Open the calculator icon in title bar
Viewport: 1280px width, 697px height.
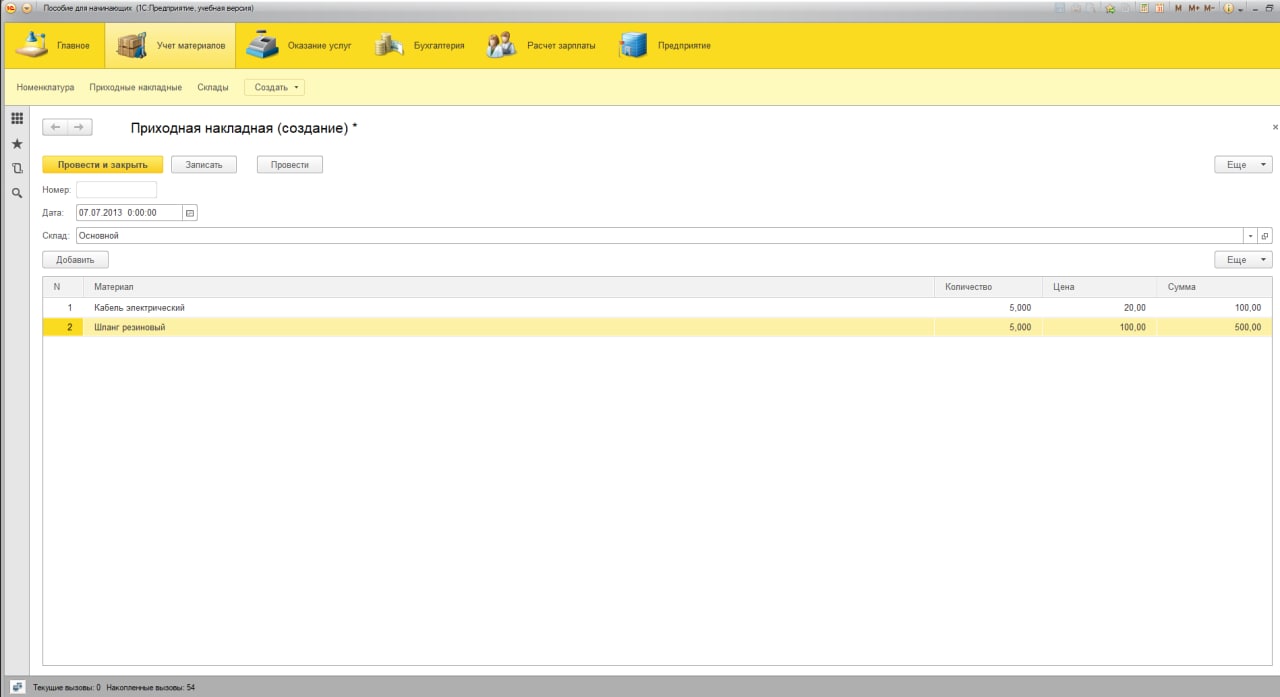tap(1143, 7)
